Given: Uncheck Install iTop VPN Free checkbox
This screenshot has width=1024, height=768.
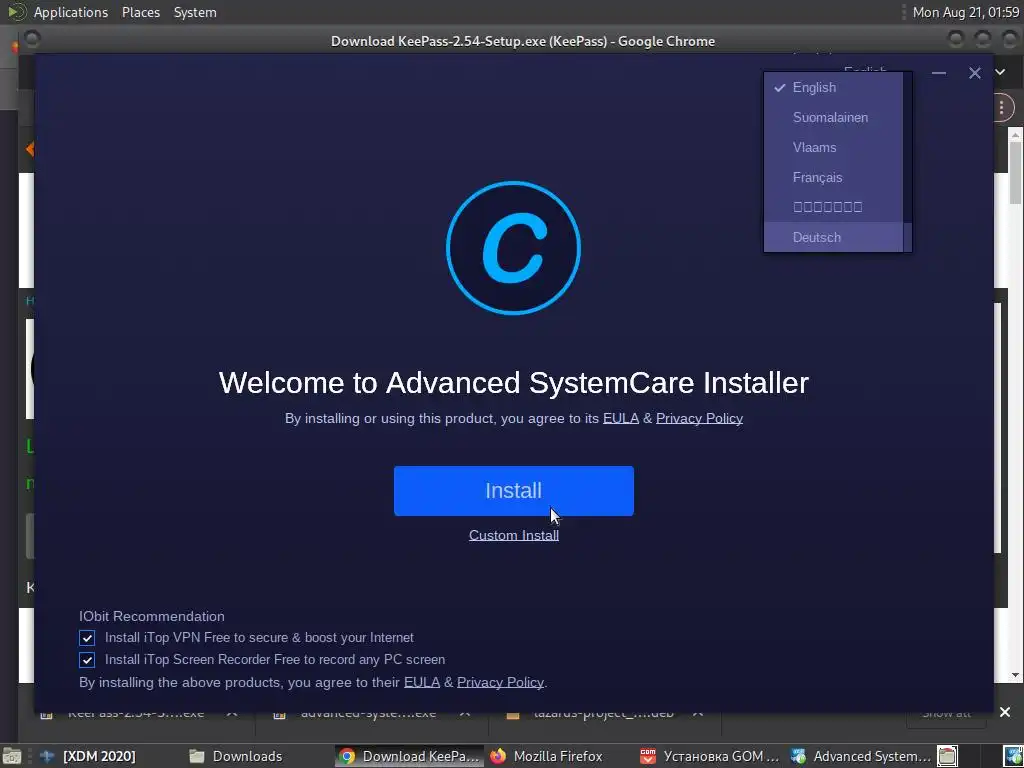Looking at the screenshot, I should point(87,637).
